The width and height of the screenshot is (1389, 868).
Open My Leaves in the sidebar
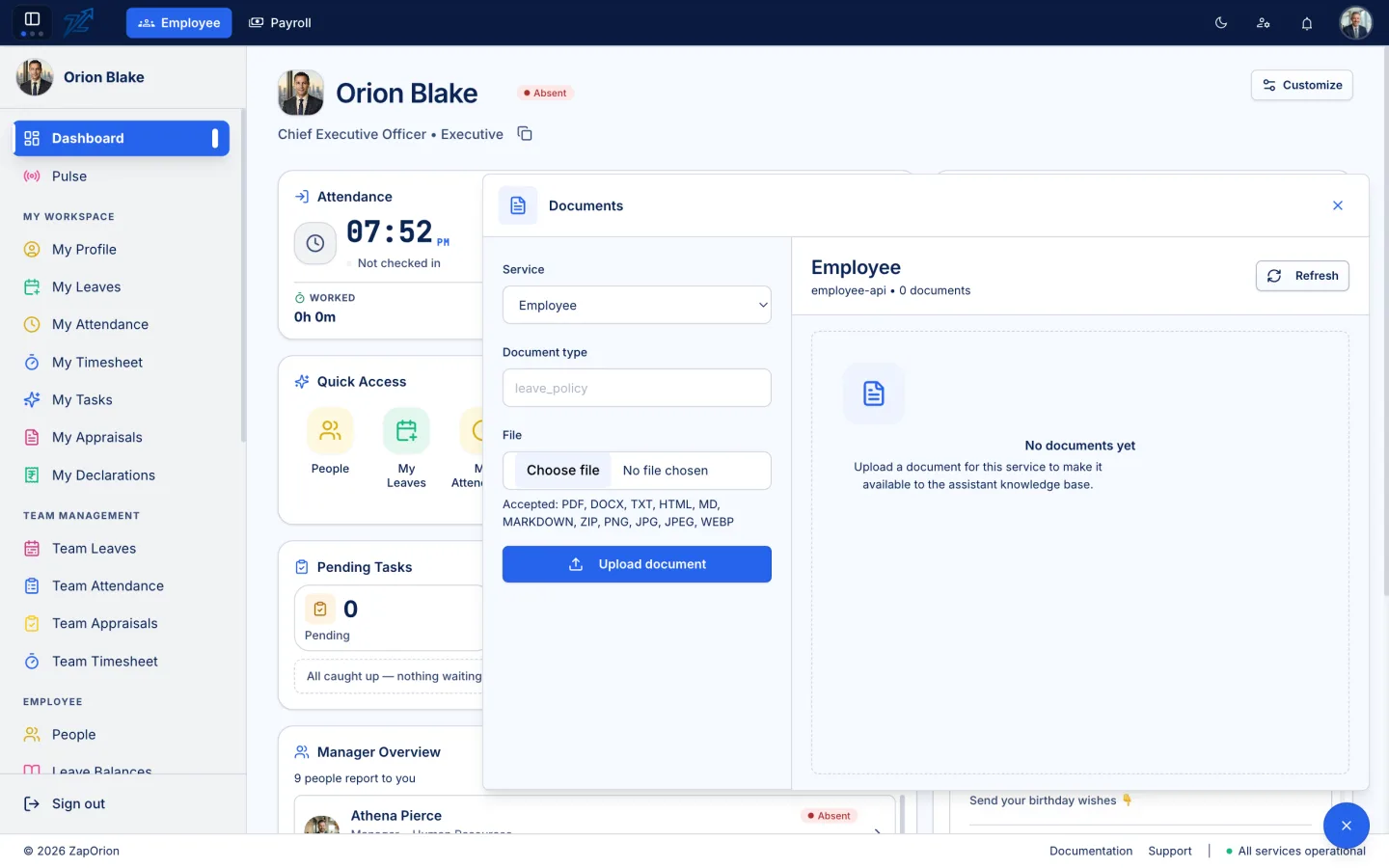[122, 286]
